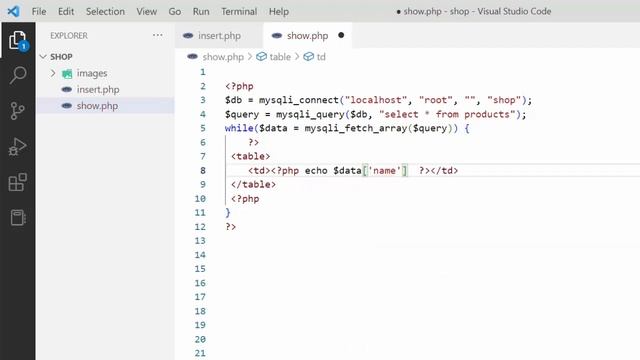Expand the images folder chevron
Image resolution: width=640 pixels, height=360 pixels.
pos(53,73)
